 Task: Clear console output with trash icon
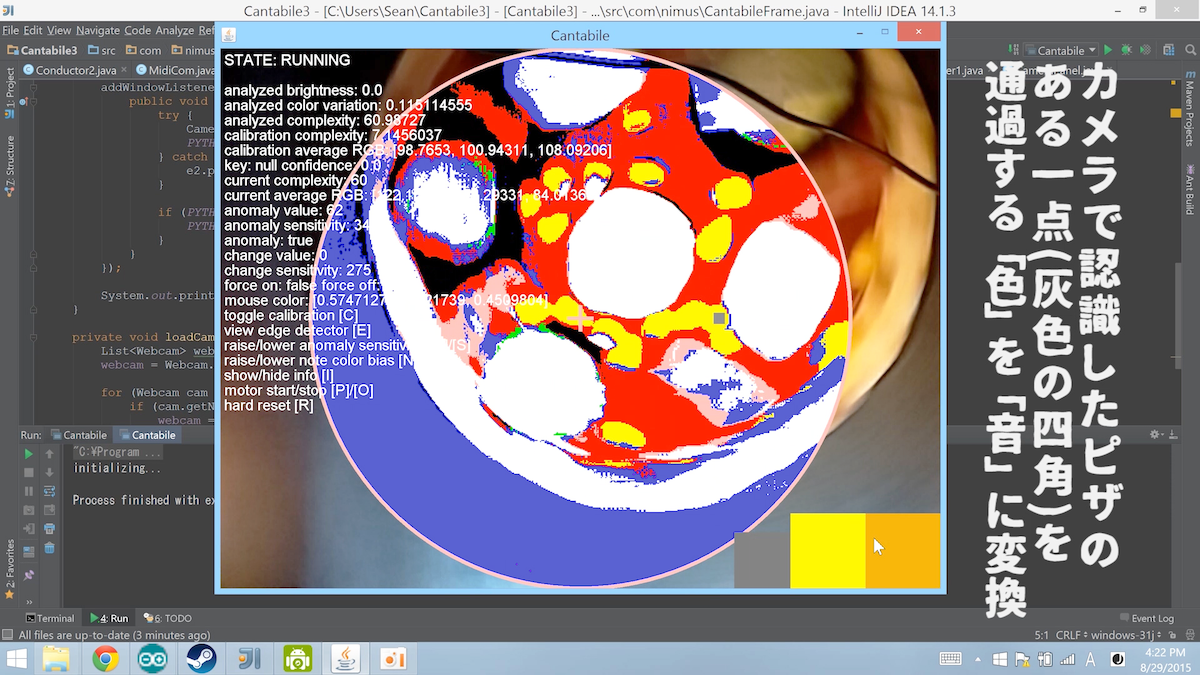click(49, 549)
